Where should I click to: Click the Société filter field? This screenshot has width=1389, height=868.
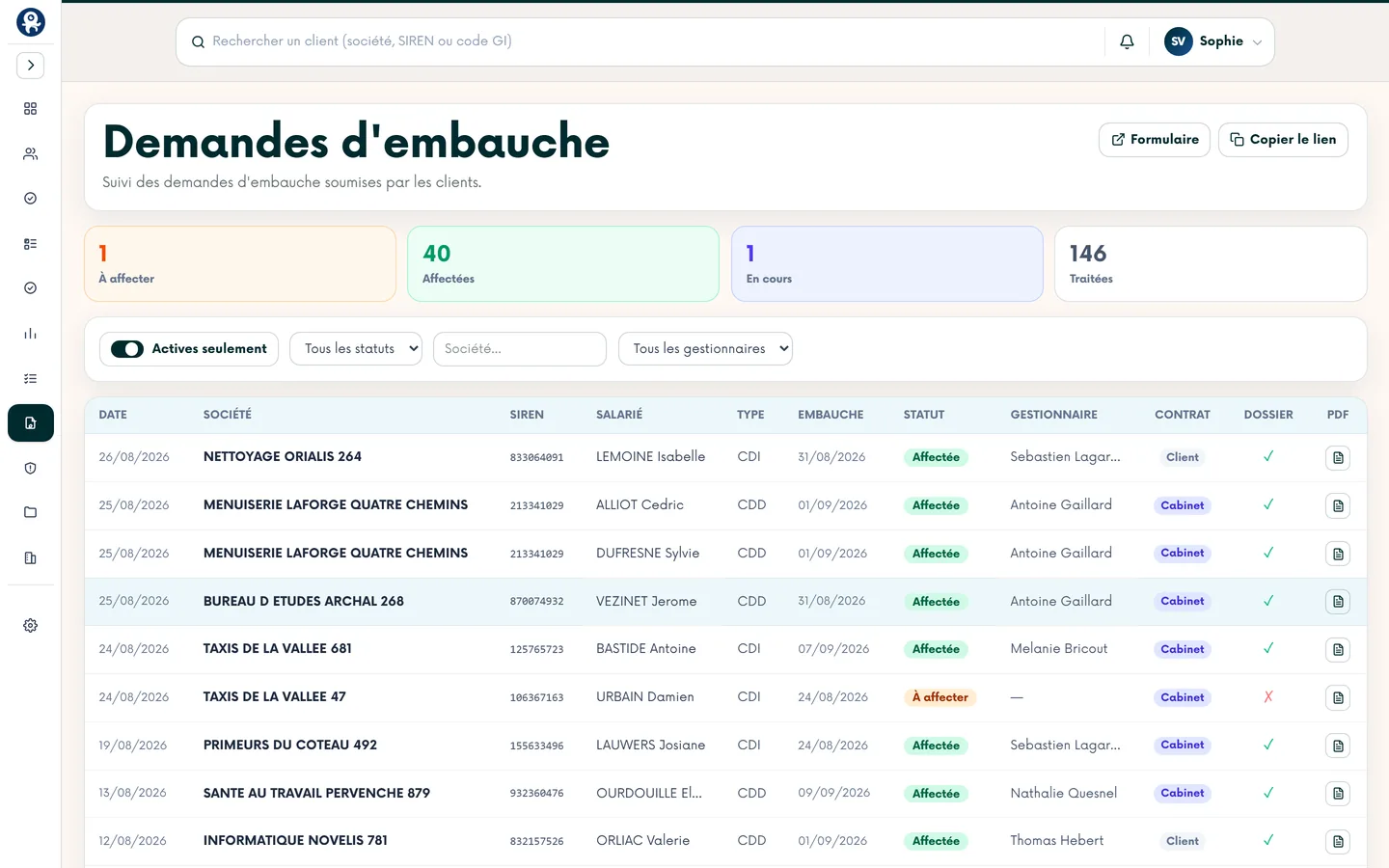pyautogui.click(x=520, y=349)
